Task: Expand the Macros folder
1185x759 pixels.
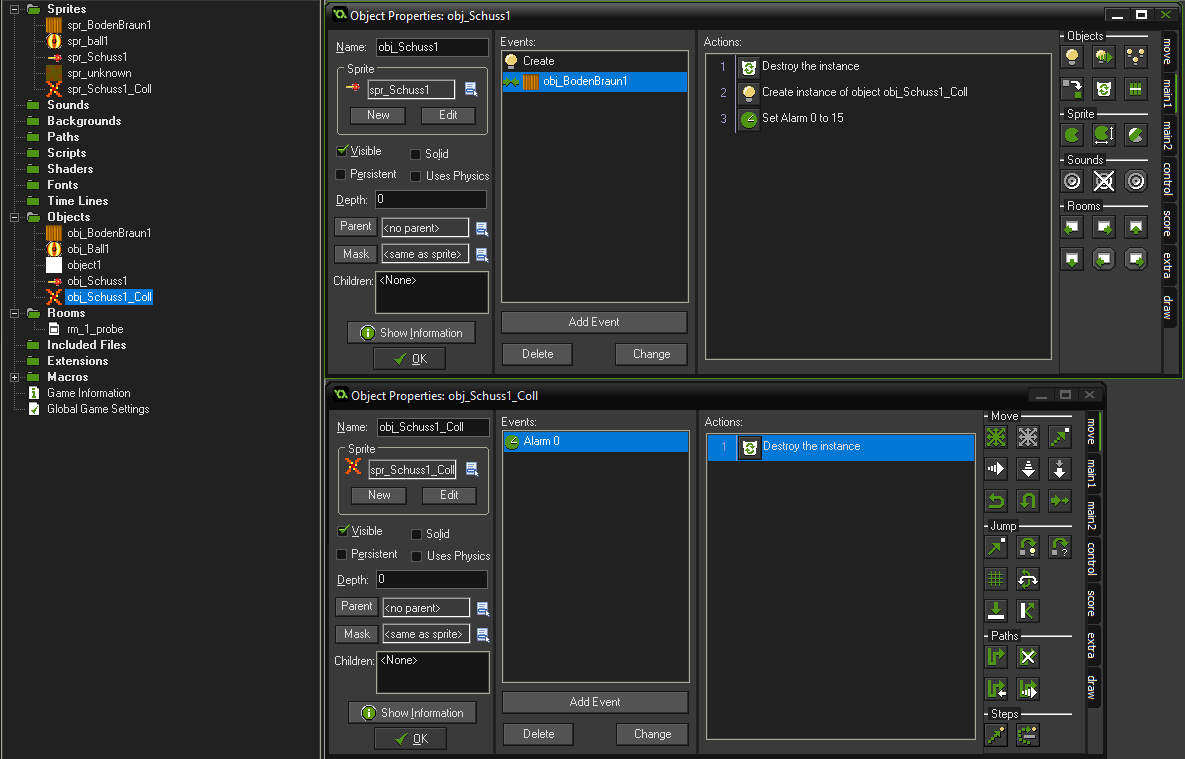Action: point(16,377)
